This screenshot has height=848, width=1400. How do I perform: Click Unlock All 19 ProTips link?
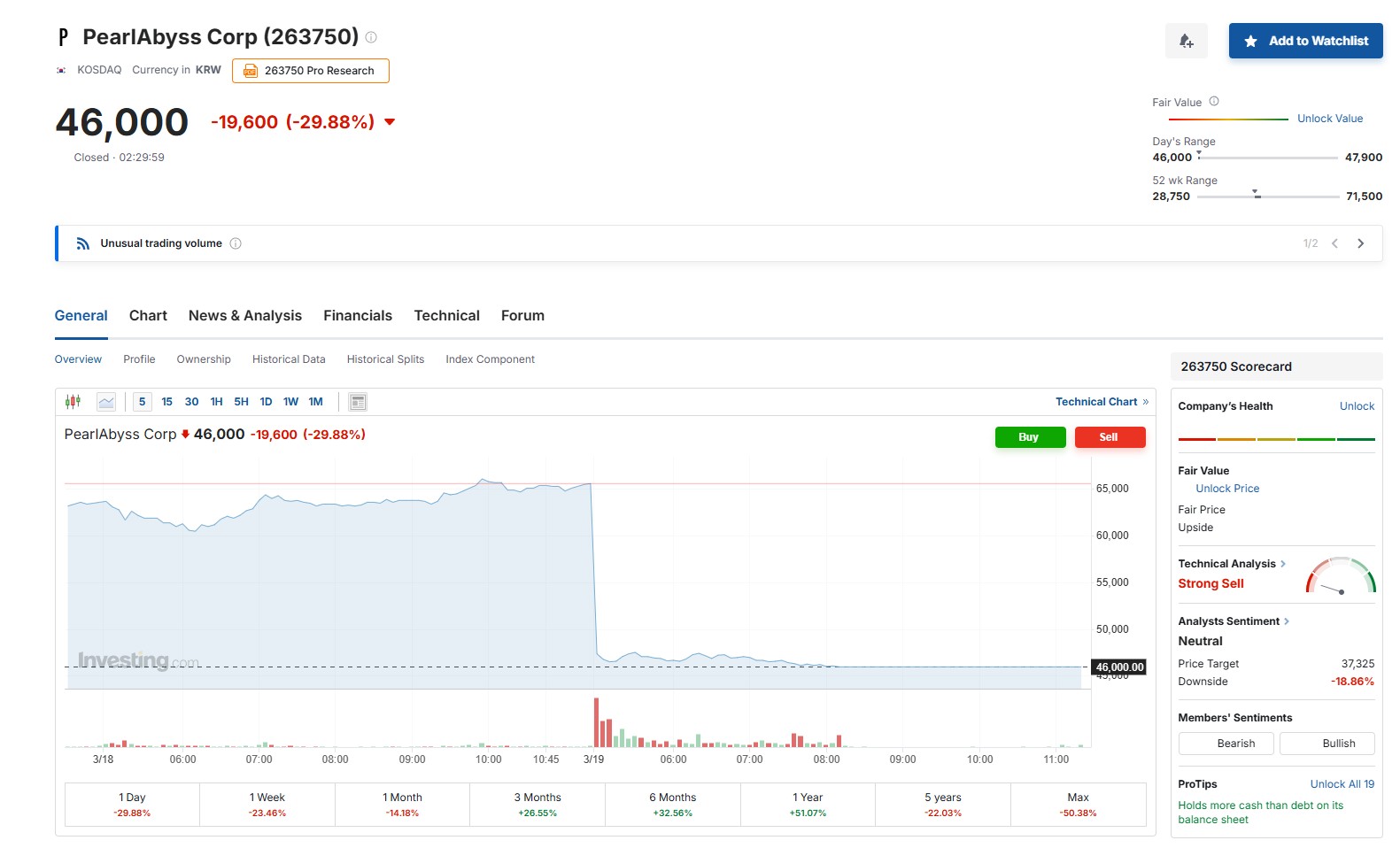(1342, 784)
